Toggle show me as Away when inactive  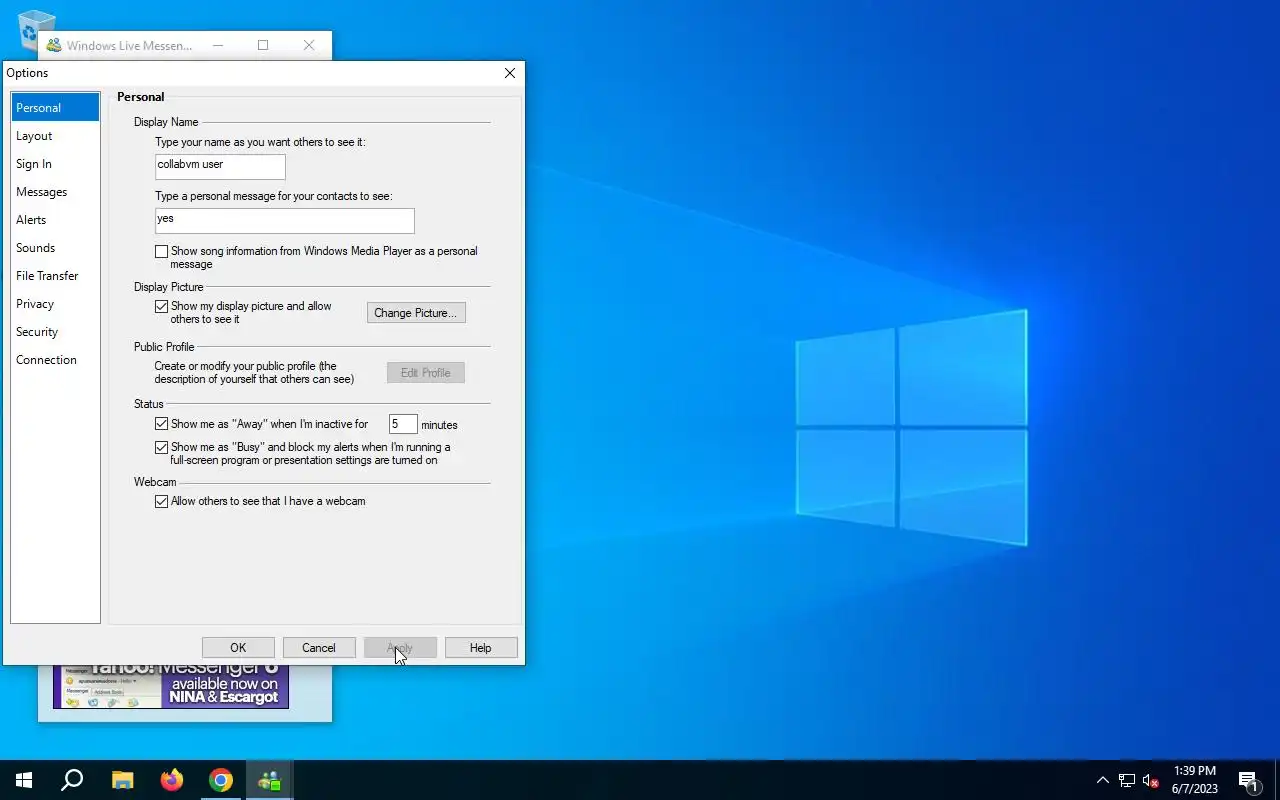click(x=161, y=425)
